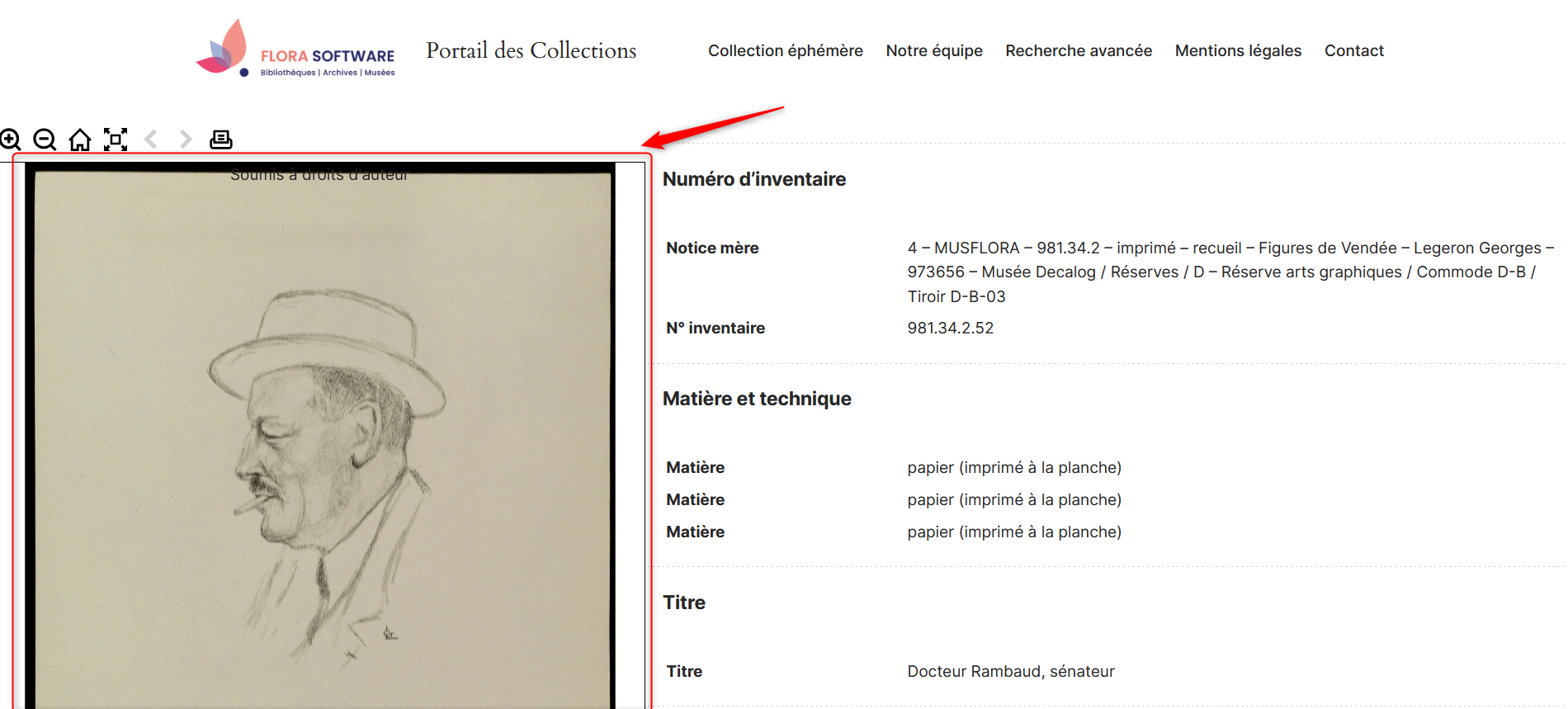
Task: Open Mentions légales page
Action: pyautogui.click(x=1238, y=50)
